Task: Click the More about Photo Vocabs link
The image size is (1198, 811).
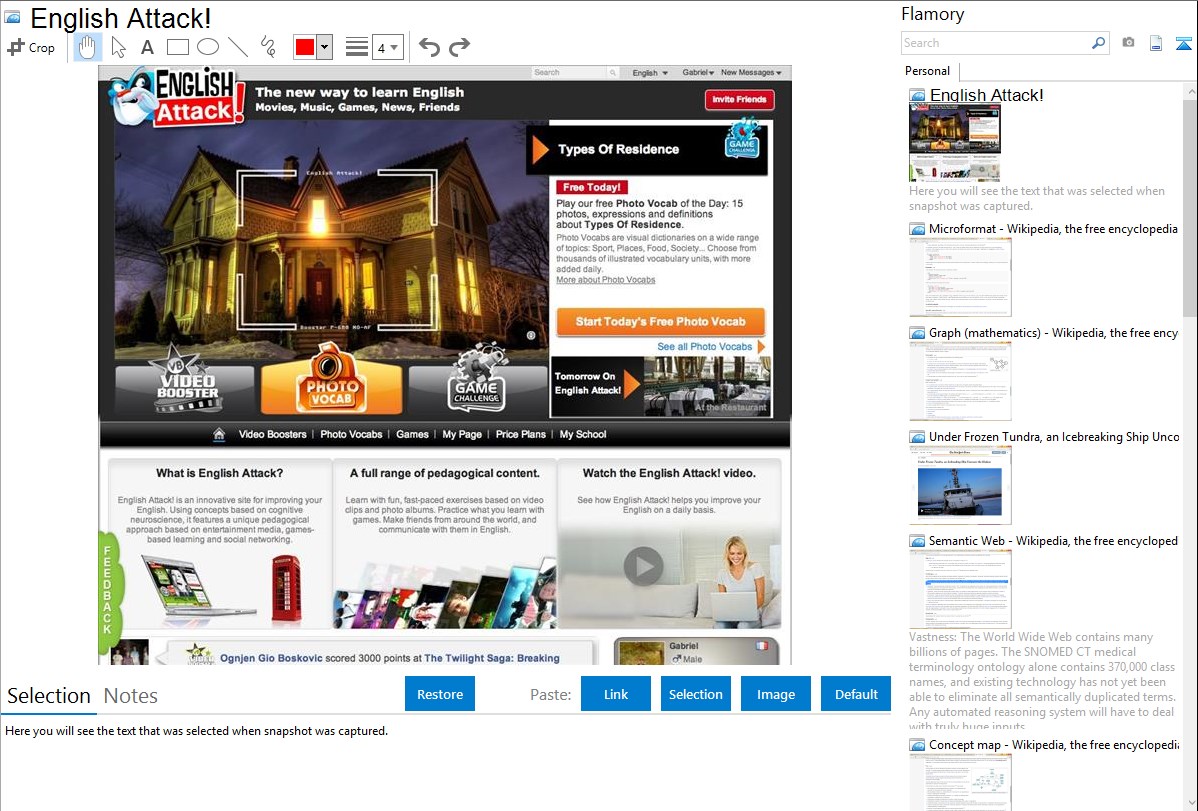Action: tap(605, 280)
